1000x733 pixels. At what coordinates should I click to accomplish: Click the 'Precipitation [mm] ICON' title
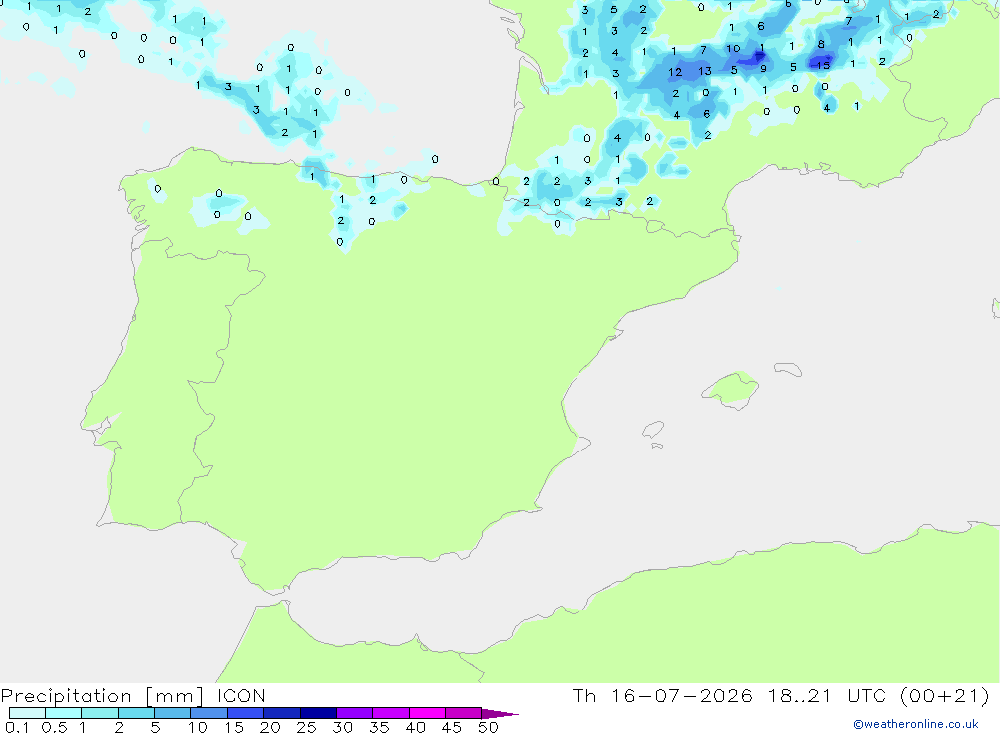[x=133, y=696]
